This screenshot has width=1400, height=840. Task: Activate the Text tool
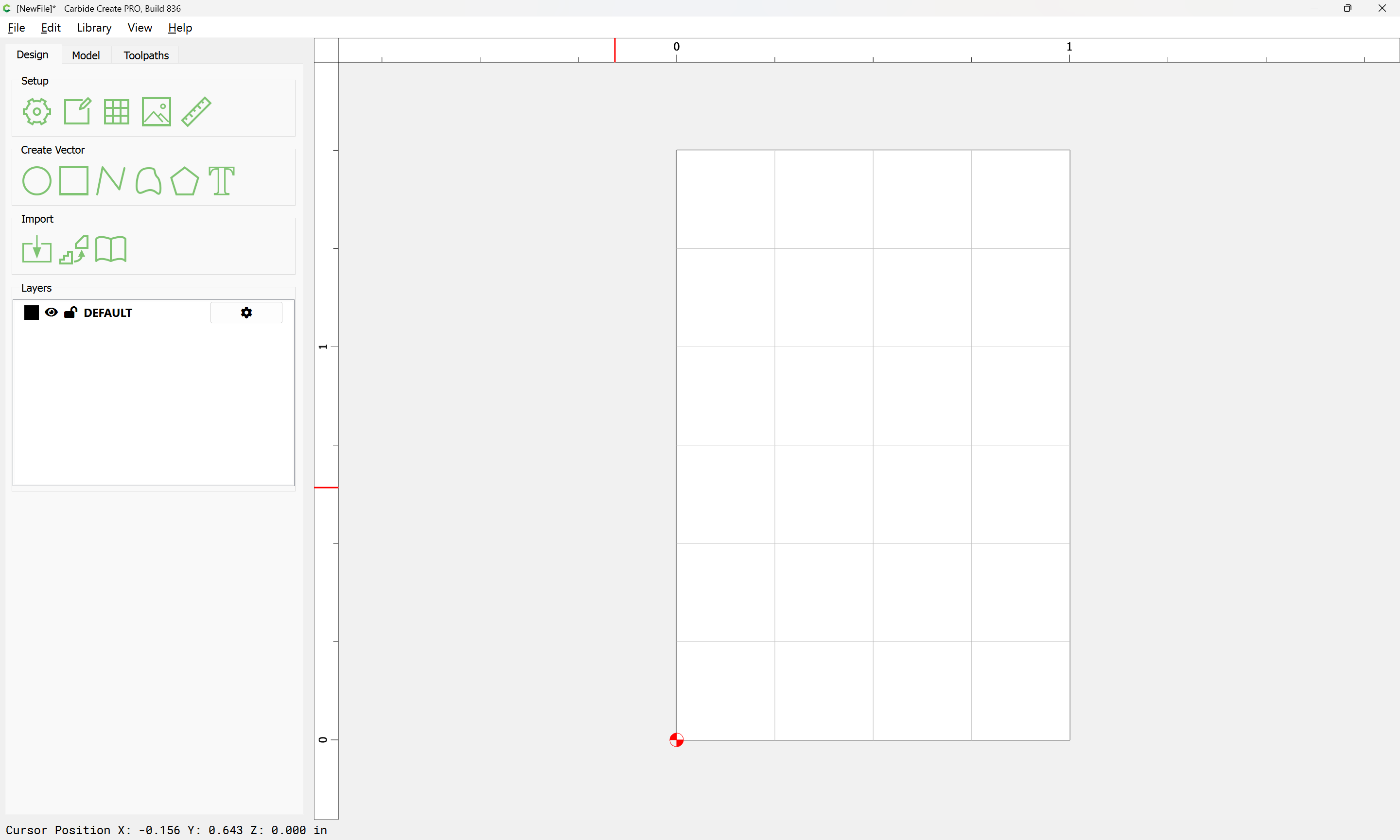[221, 181]
